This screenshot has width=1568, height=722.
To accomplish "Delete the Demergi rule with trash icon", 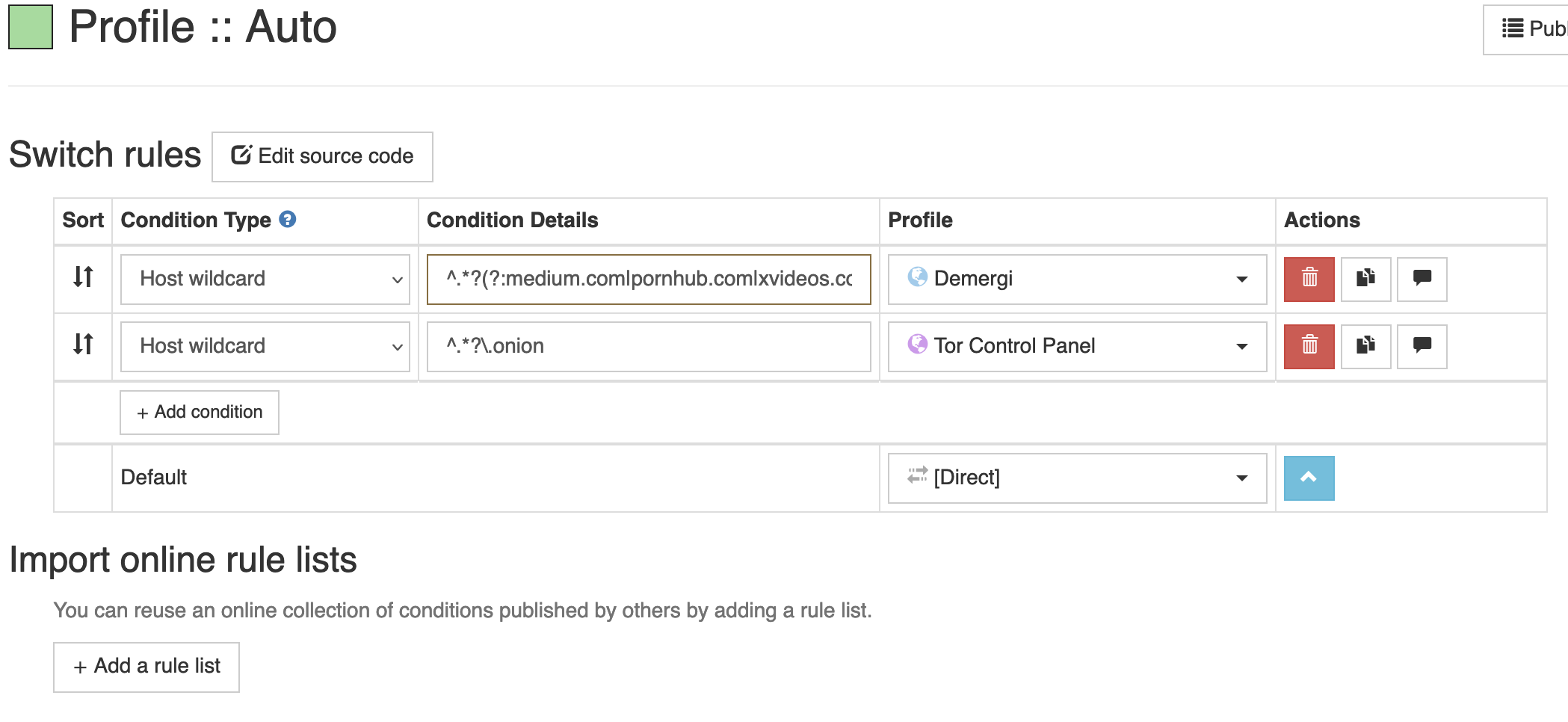I will point(1309,279).
